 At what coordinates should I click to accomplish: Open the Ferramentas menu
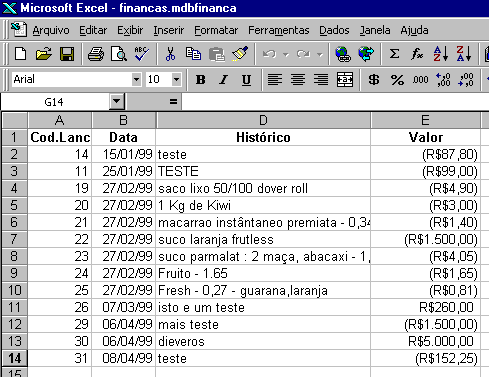pyautogui.click(x=279, y=30)
